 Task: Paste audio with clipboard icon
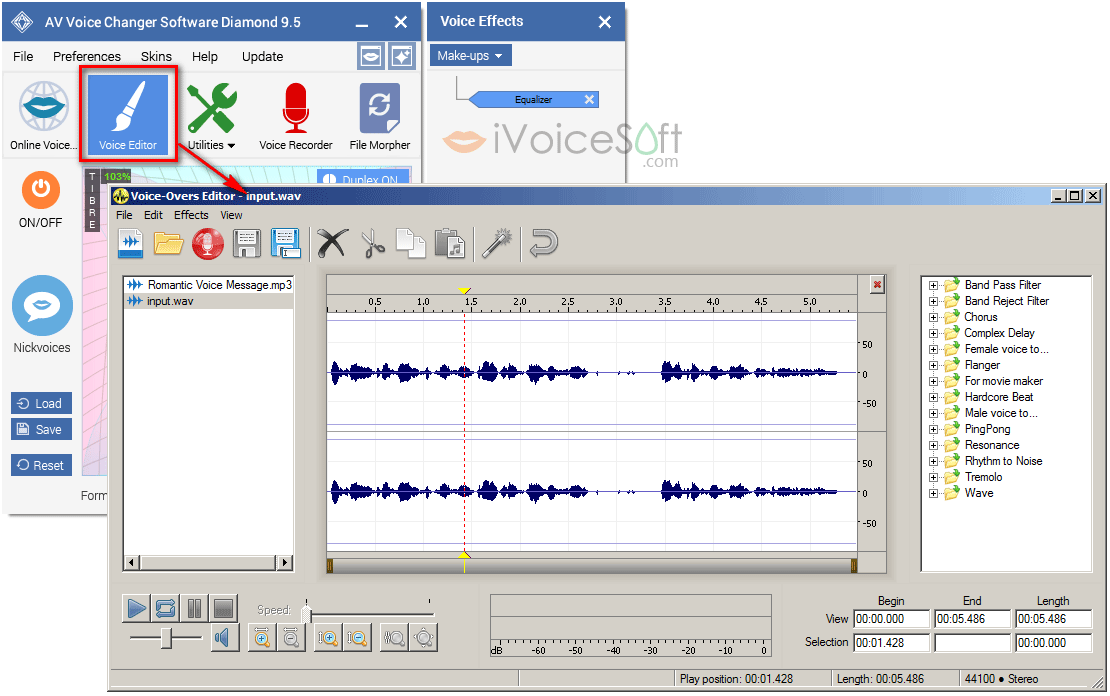(x=450, y=243)
